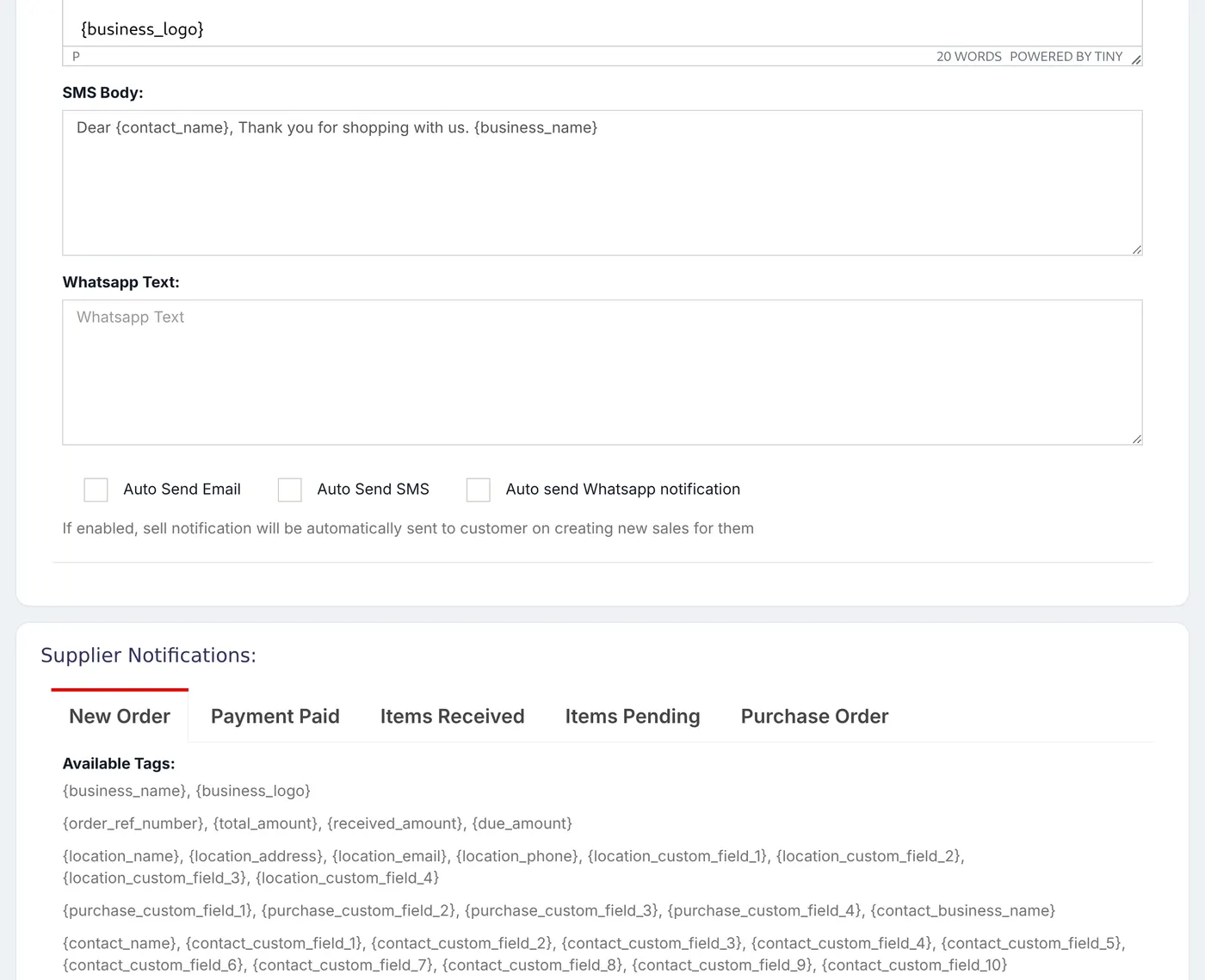Click the {location_phone} tag text
Viewport: 1205px width, 980px height.
tap(517, 856)
